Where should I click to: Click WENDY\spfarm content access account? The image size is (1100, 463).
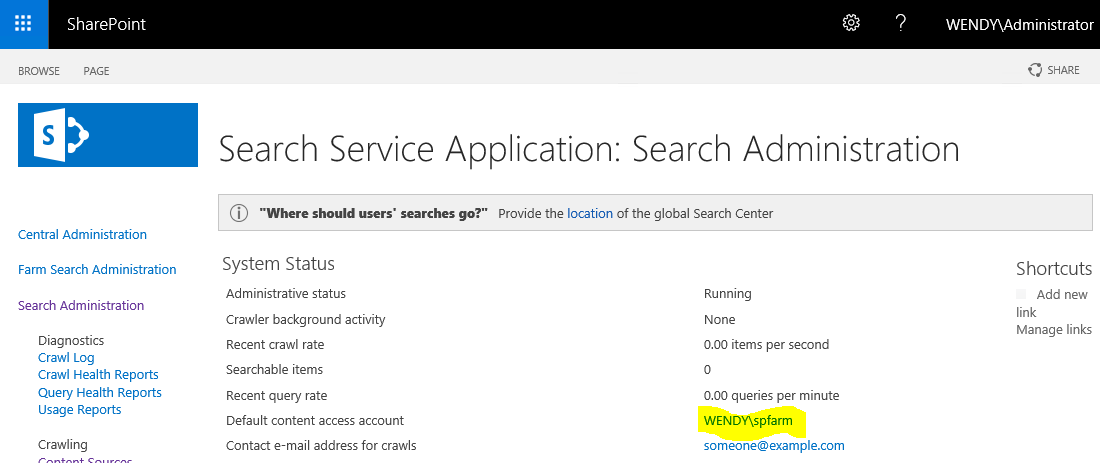(x=749, y=421)
